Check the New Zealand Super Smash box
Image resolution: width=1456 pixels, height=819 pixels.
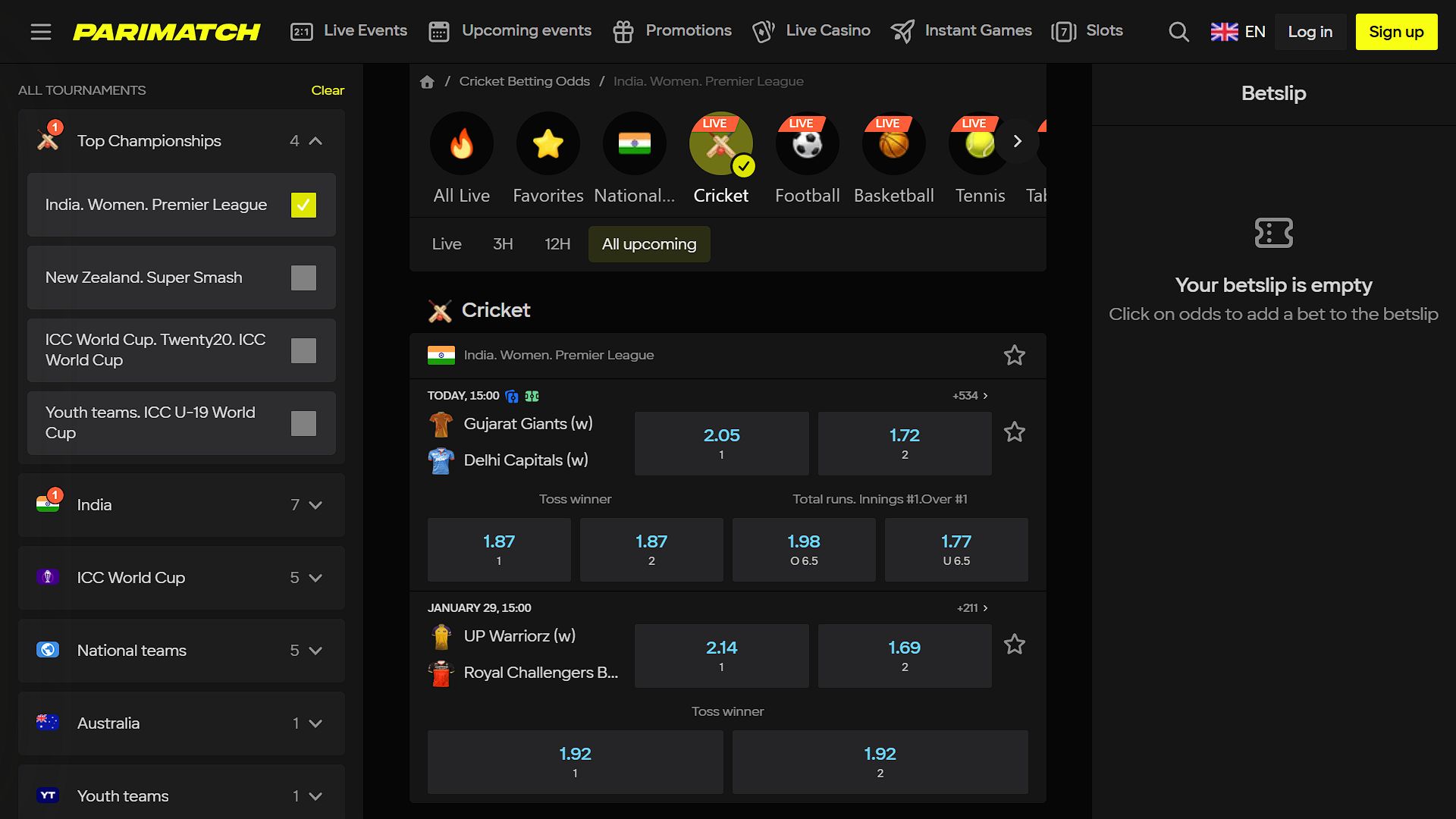click(303, 278)
